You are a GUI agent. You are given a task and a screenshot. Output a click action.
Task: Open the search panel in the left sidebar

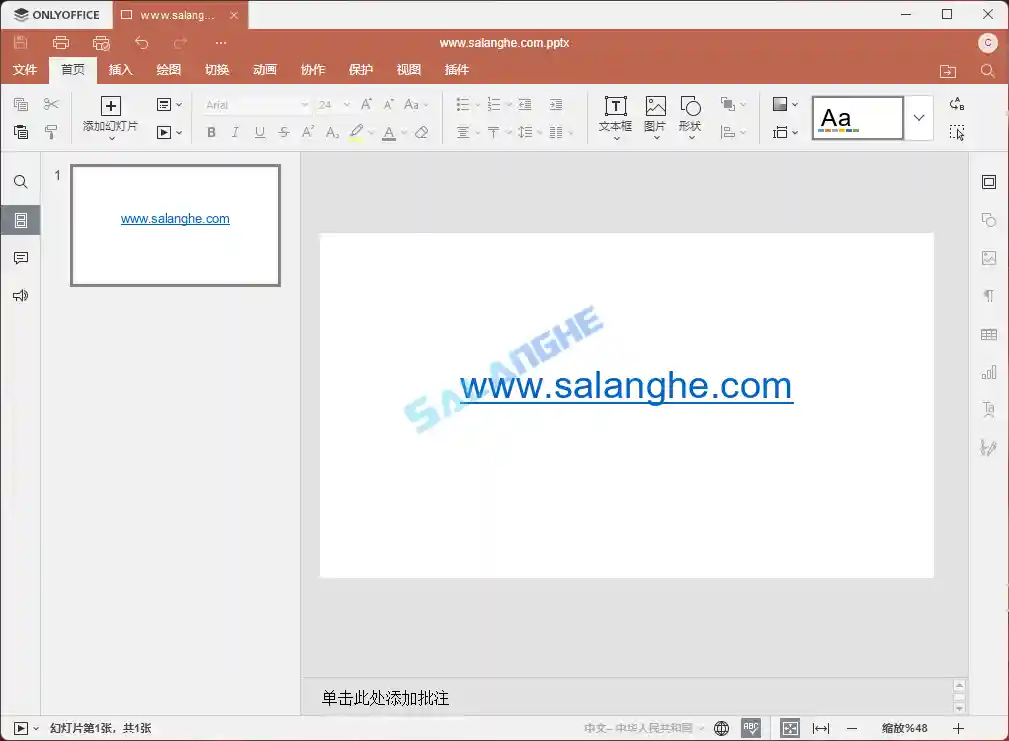[20, 181]
